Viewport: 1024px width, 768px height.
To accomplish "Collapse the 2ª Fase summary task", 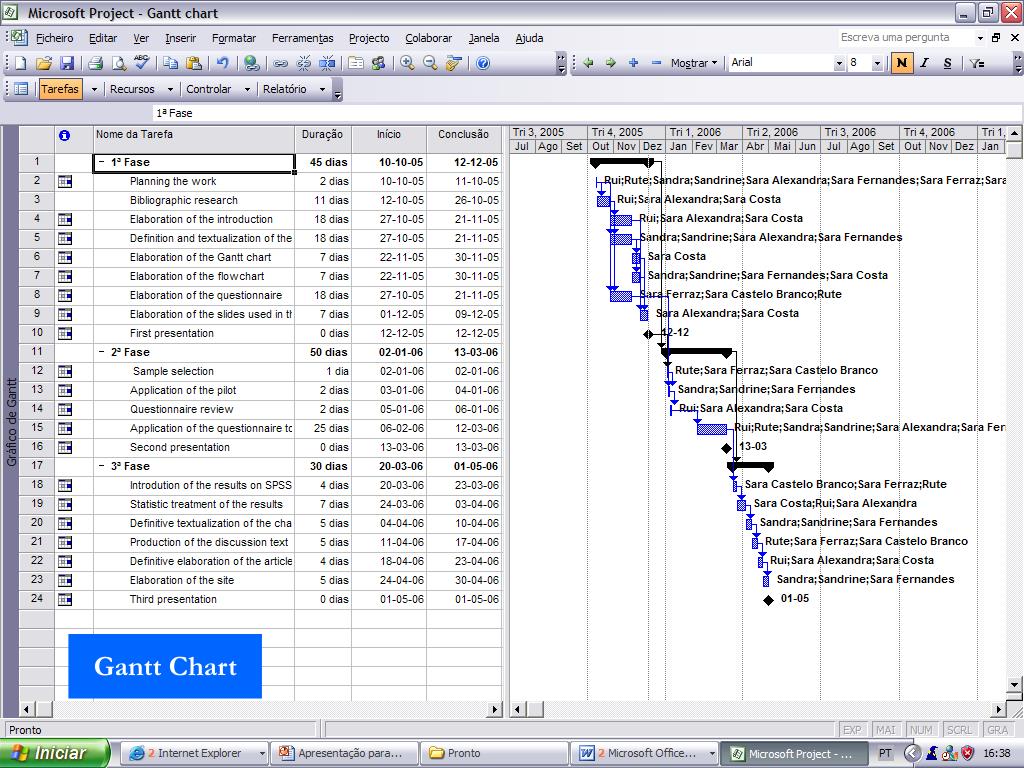I will pyautogui.click(x=102, y=352).
